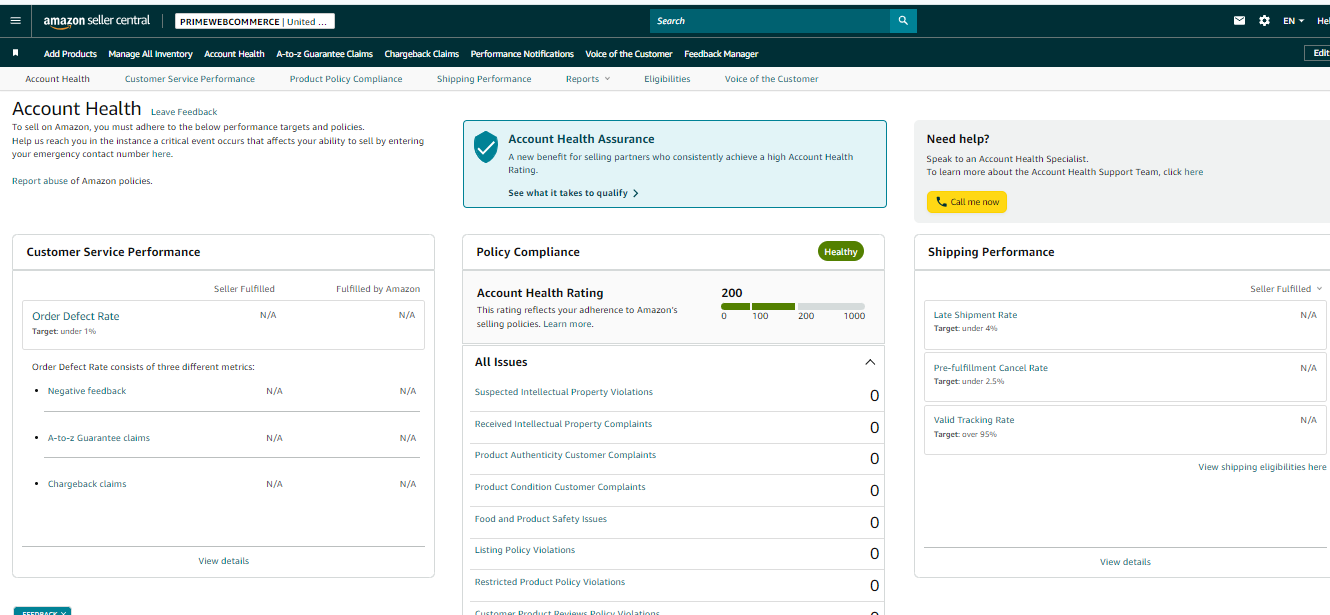1330x615 pixels.
Task: Open Product Authenticity Customer Complaints
Action: pos(565,455)
